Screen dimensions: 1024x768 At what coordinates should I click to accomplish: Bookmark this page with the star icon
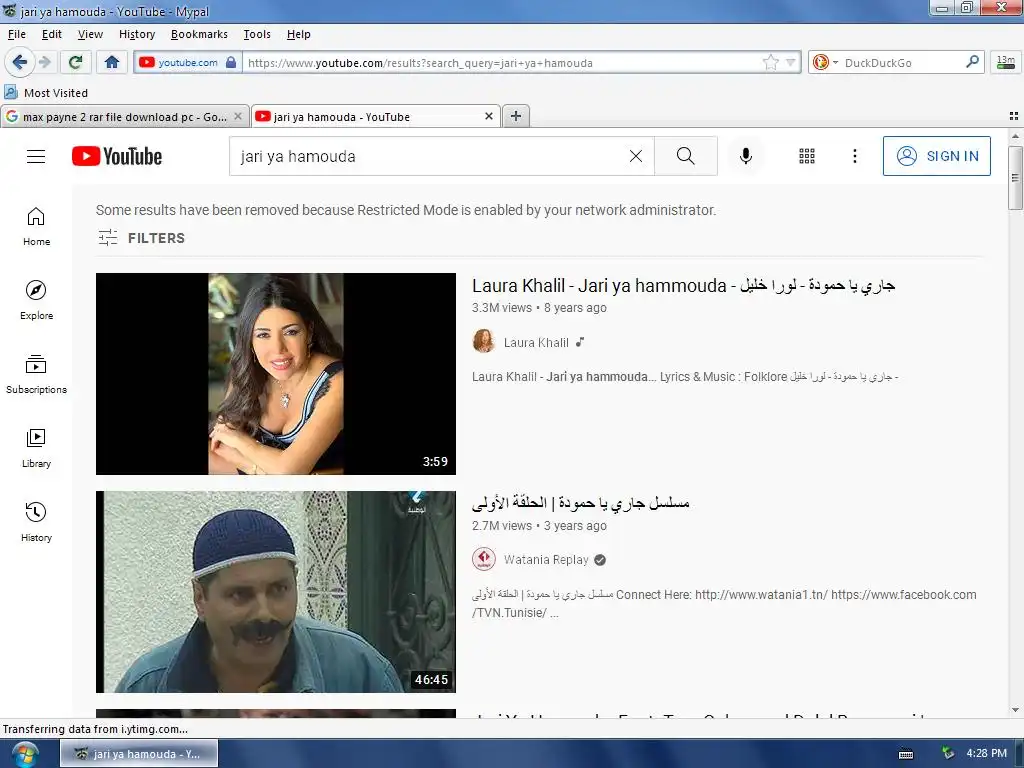(771, 62)
